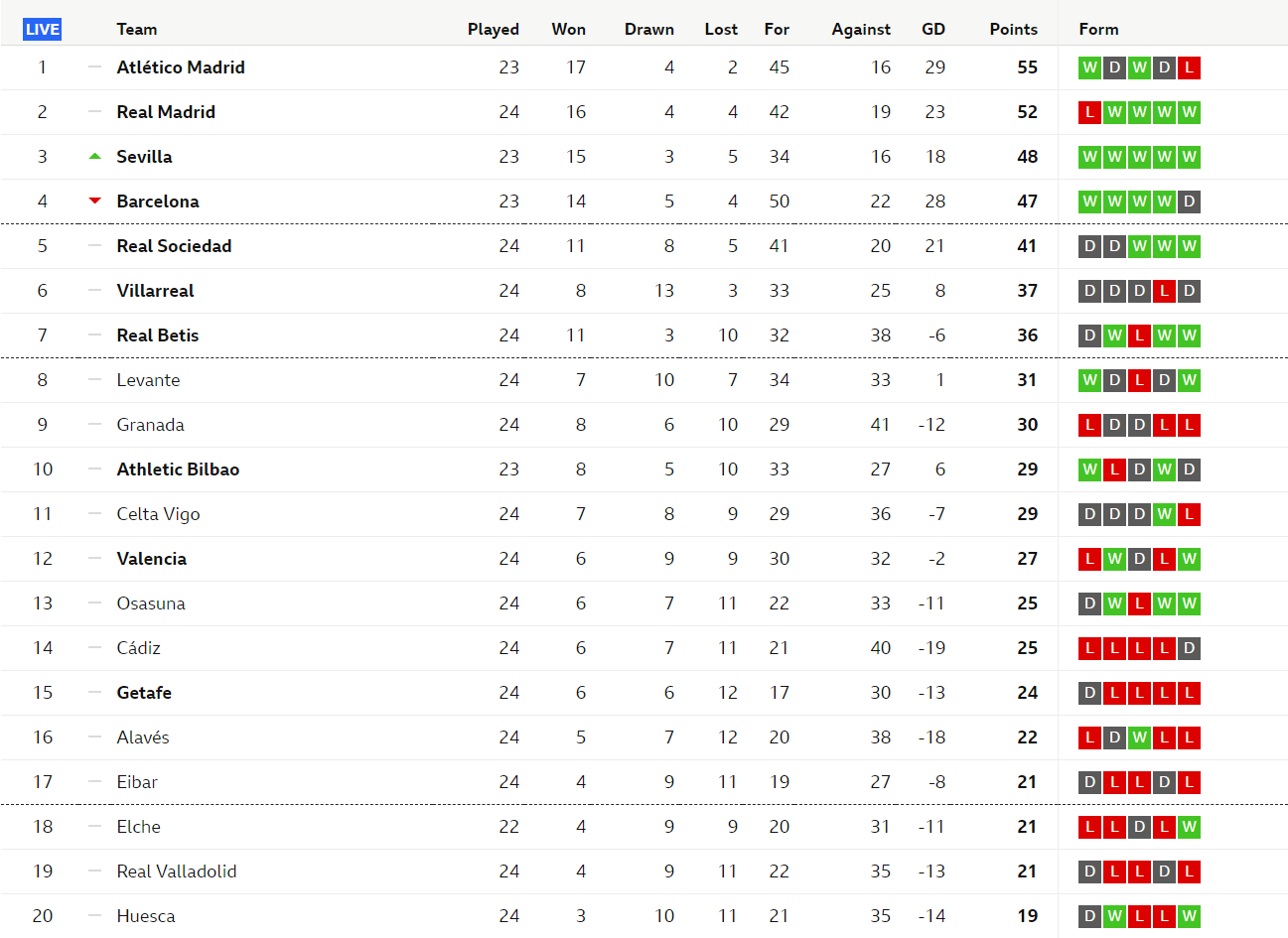Viewport: 1288px width, 938px height.
Task: Click Atlético Madrid's red L form badge
Action: pyautogui.click(x=1189, y=67)
